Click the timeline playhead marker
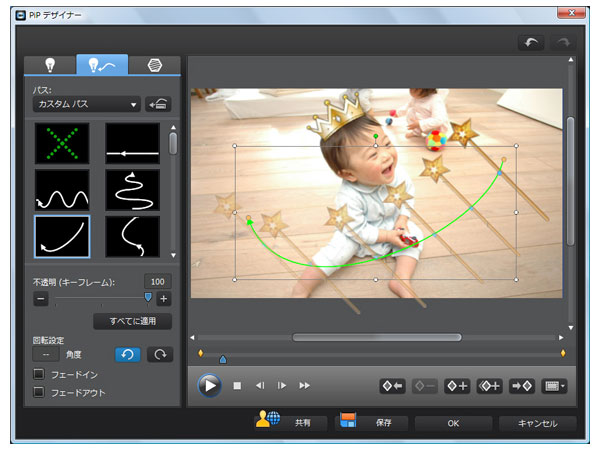The image size is (600, 450). coord(223,359)
